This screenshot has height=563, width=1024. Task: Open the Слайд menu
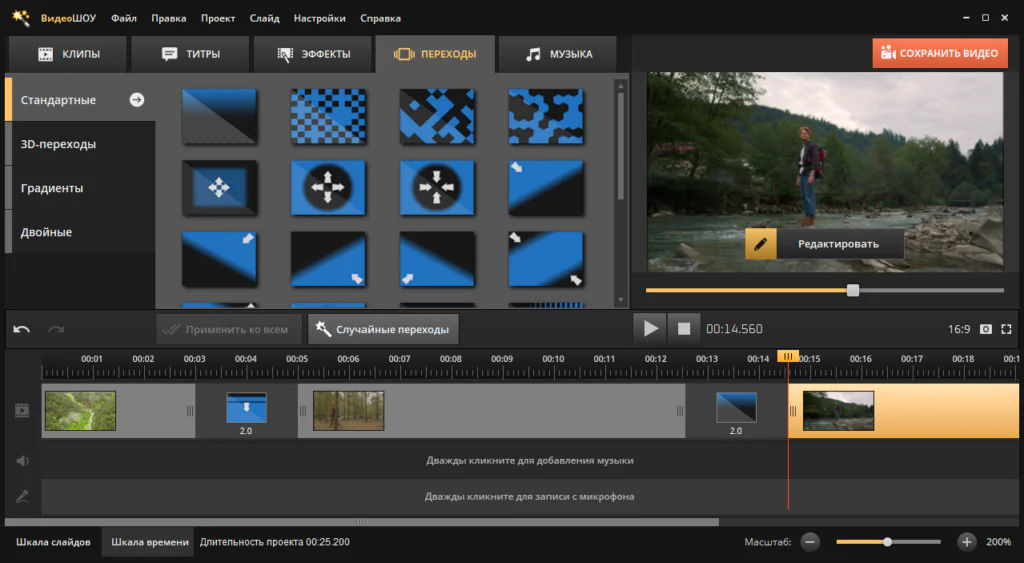[264, 18]
